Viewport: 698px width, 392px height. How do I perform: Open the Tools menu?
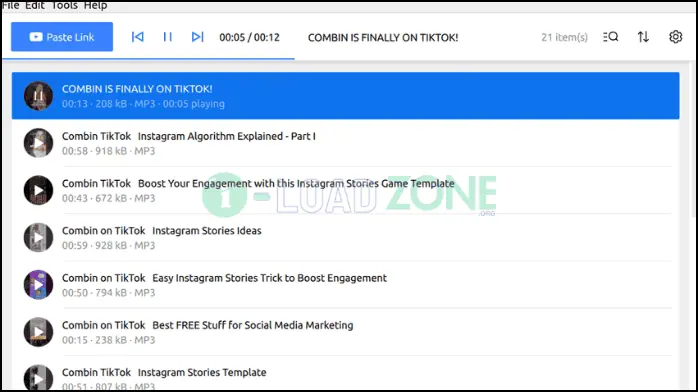pos(65,5)
